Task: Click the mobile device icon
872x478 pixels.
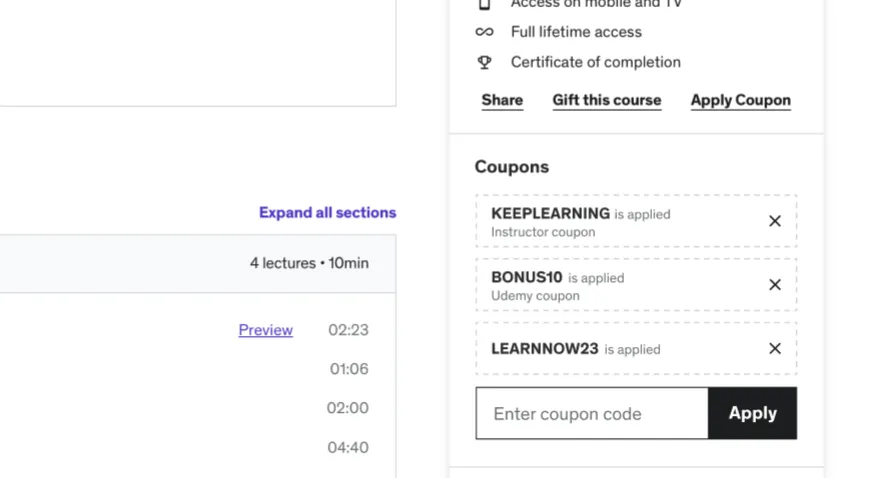Action: coord(484,4)
